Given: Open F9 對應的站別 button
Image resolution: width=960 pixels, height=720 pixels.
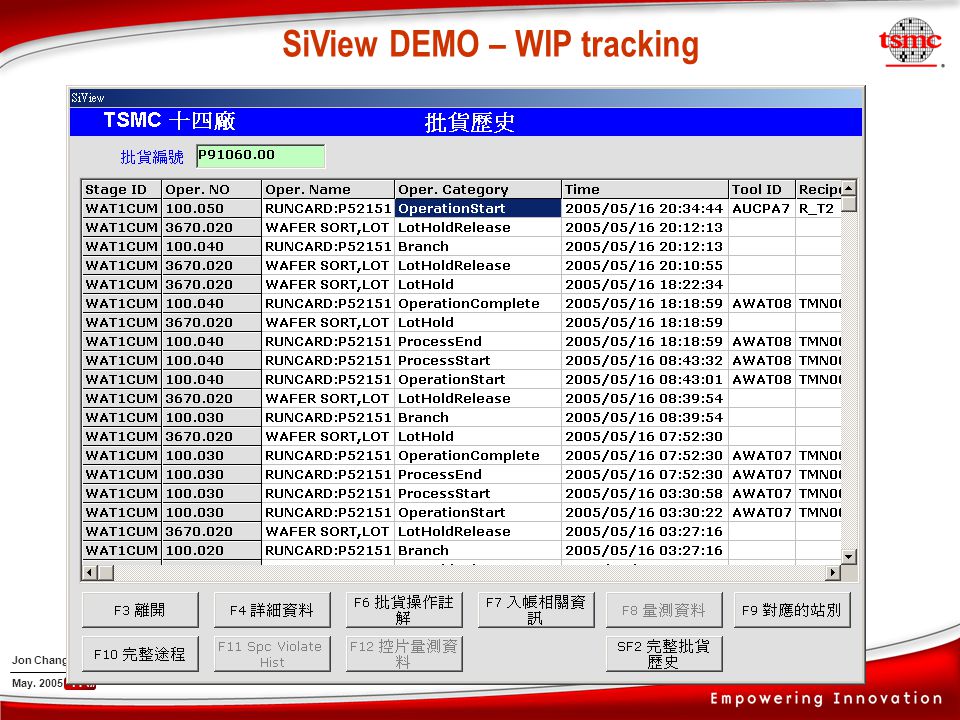Looking at the screenshot, I should 792,610.
